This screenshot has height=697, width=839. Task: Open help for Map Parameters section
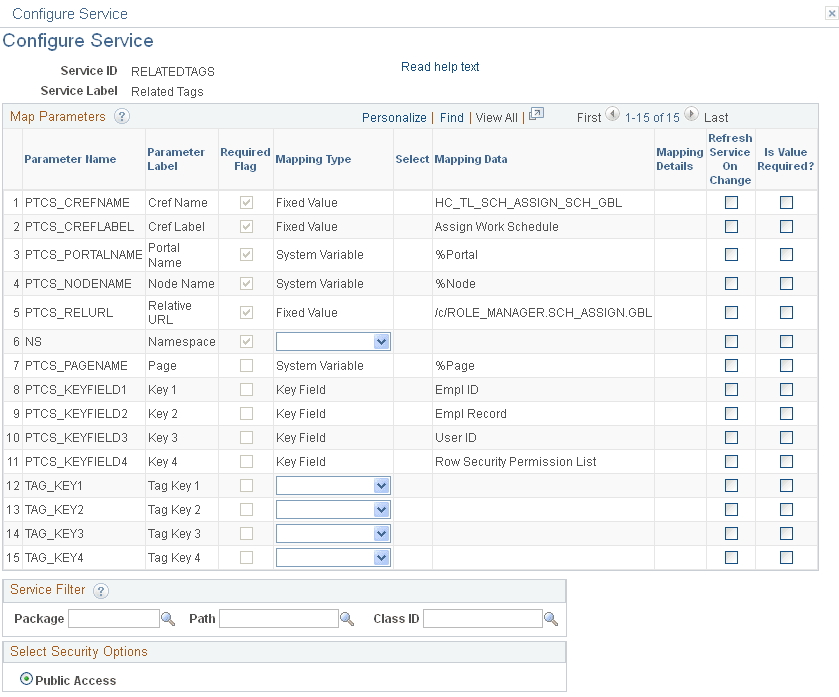point(120,116)
